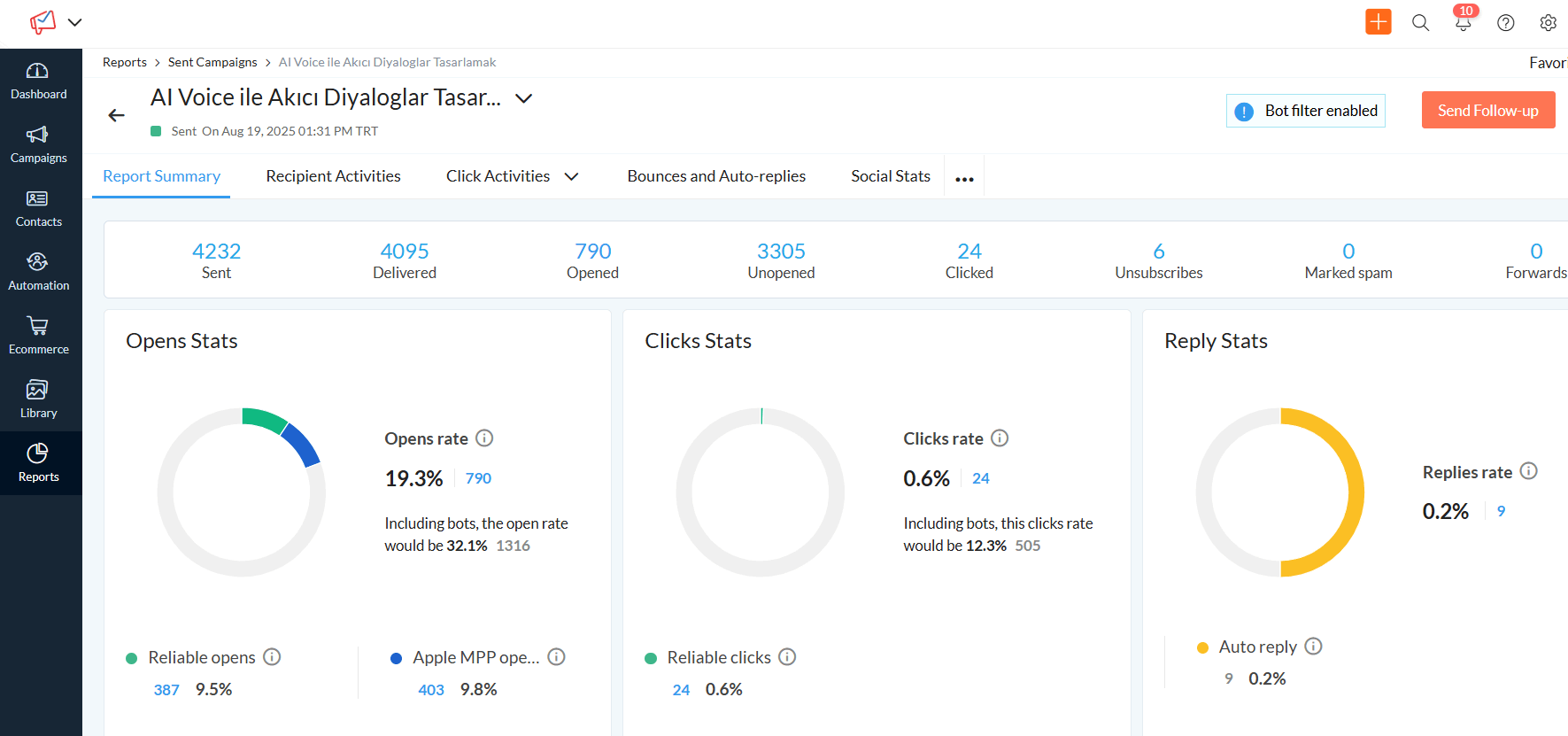Click info icon next to Clicks rate

tap(1000, 438)
